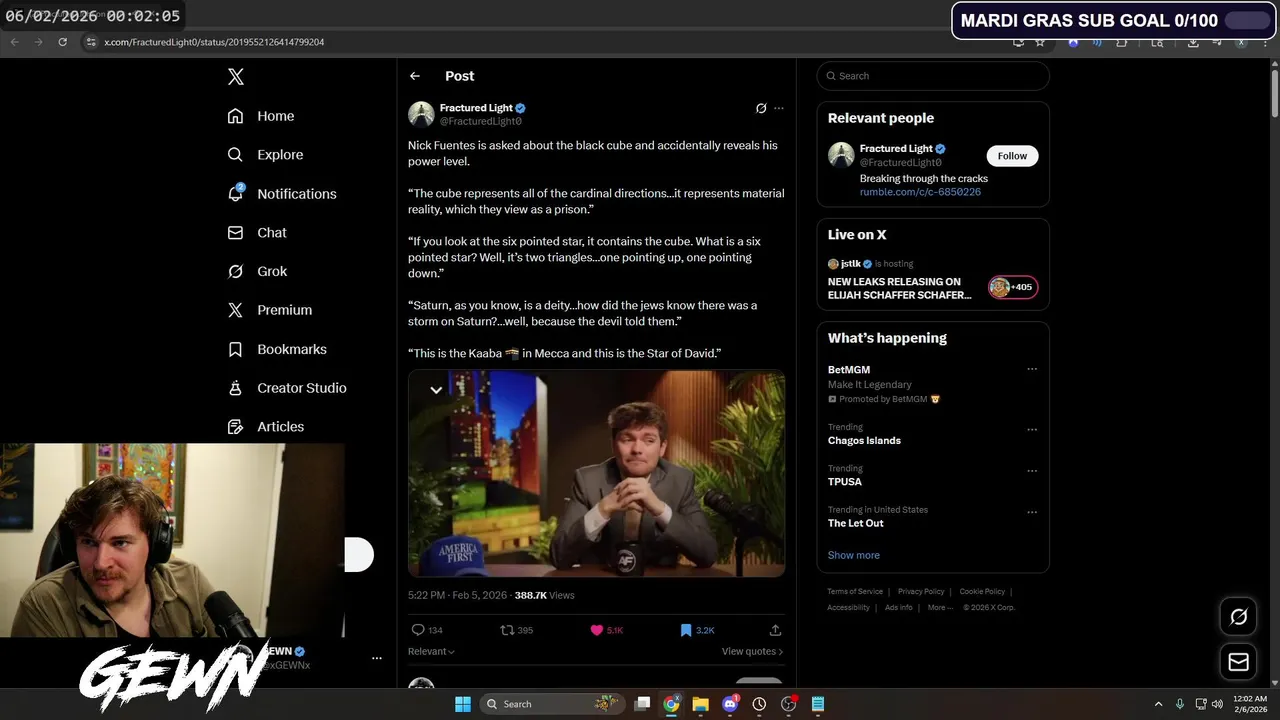1280x720 pixels.
Task: Open Bookmarks in the sidebar
Action: tap(277, 349)
